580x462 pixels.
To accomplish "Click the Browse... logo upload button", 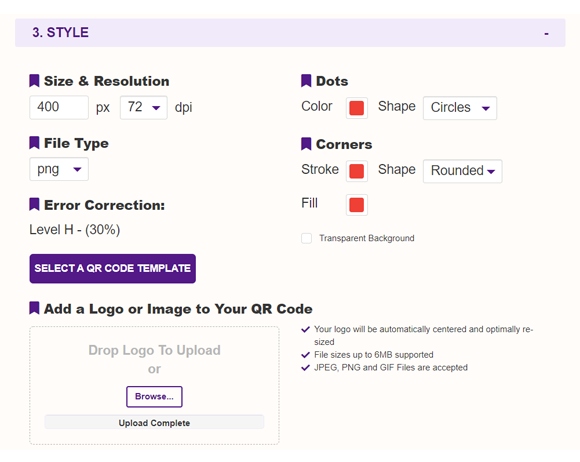I will (154, 397).
